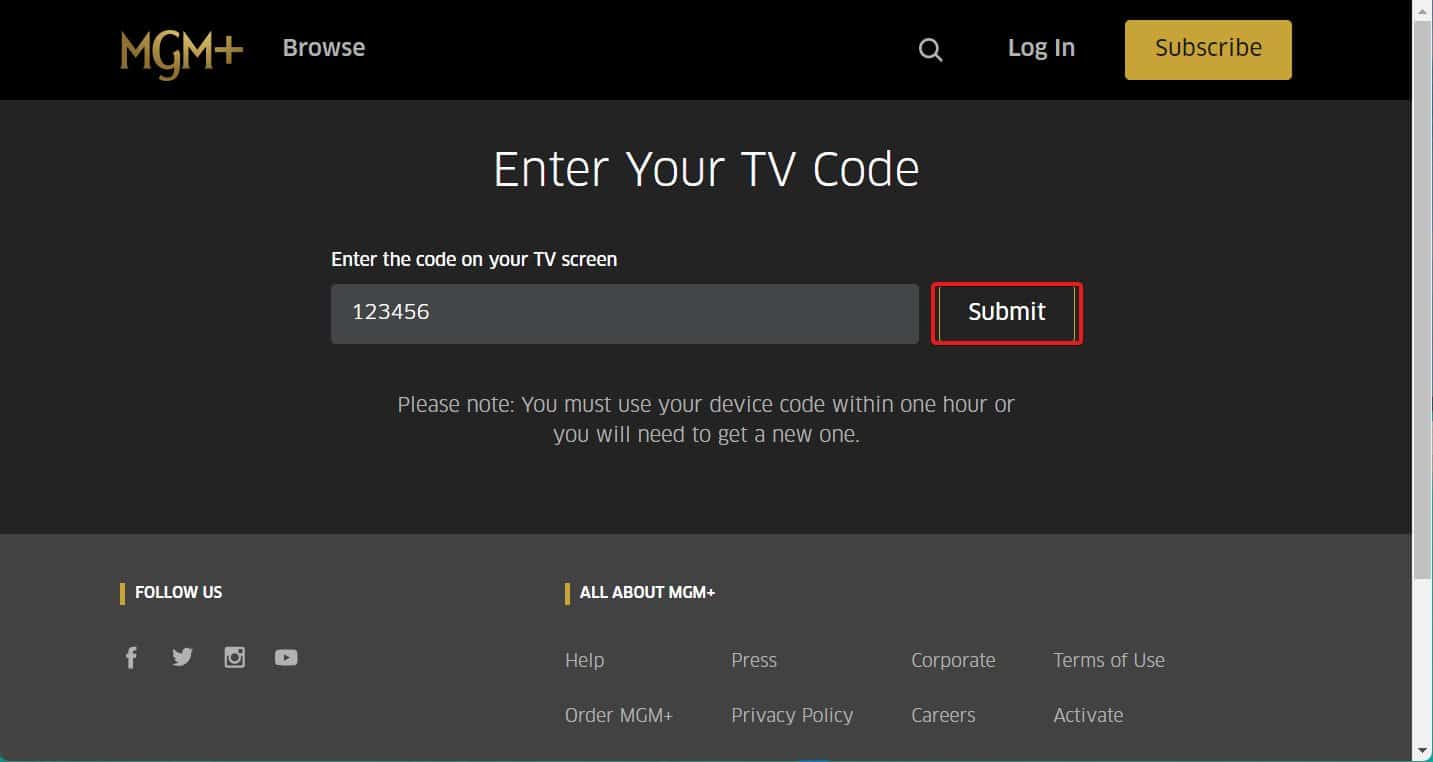View the Terms of Use
Viewport: 1433px width, 762px height.
1109,660
